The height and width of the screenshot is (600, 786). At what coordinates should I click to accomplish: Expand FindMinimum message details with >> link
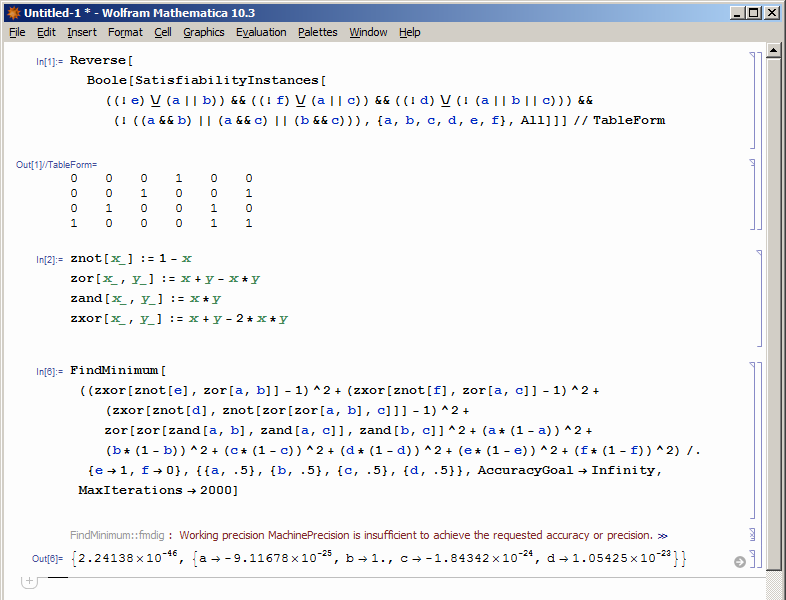click(x=662, y=535)
